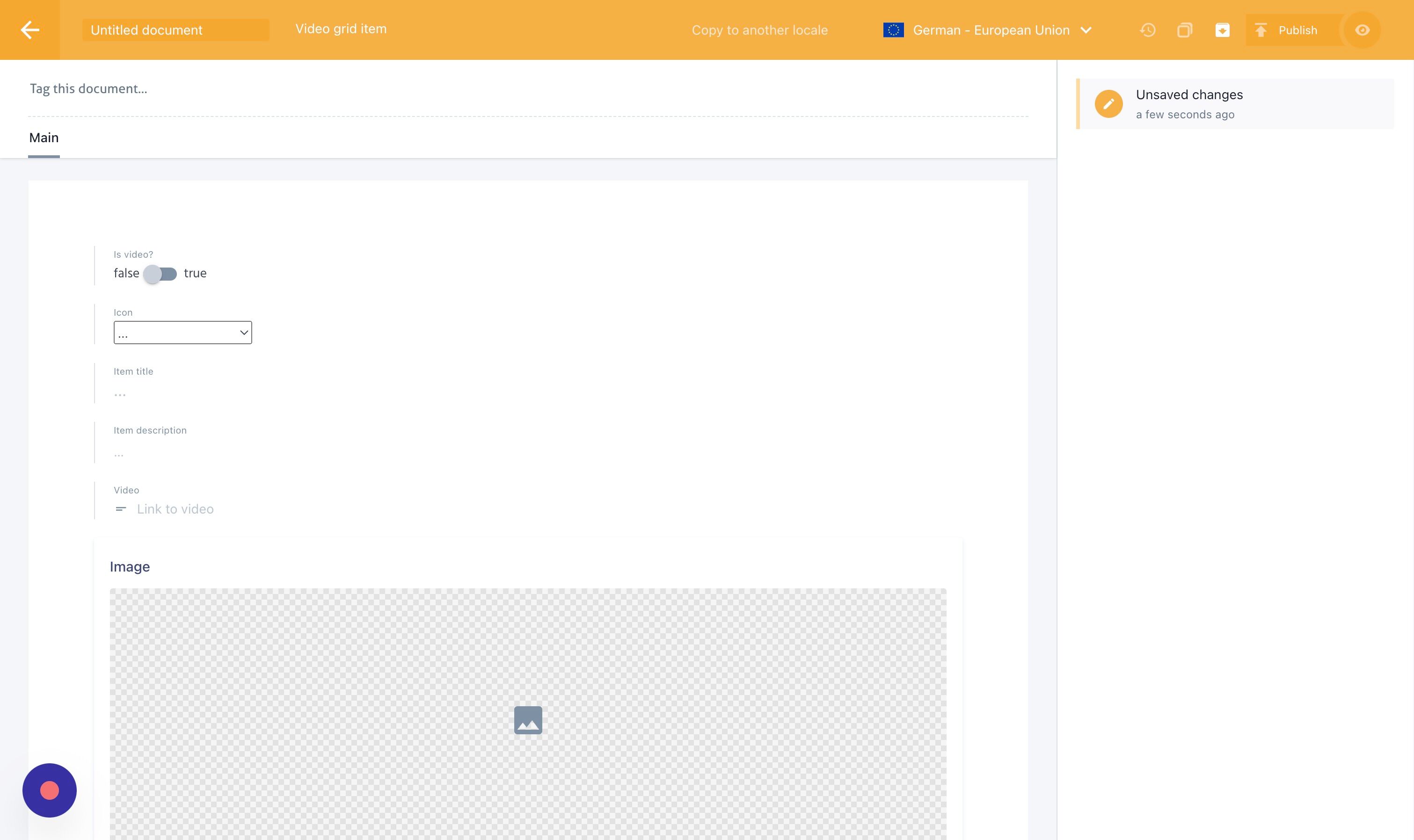Click the Untitled document title field
This screenshot has width=1414, height=840.
pyautogui.click(x=175, y=30)
